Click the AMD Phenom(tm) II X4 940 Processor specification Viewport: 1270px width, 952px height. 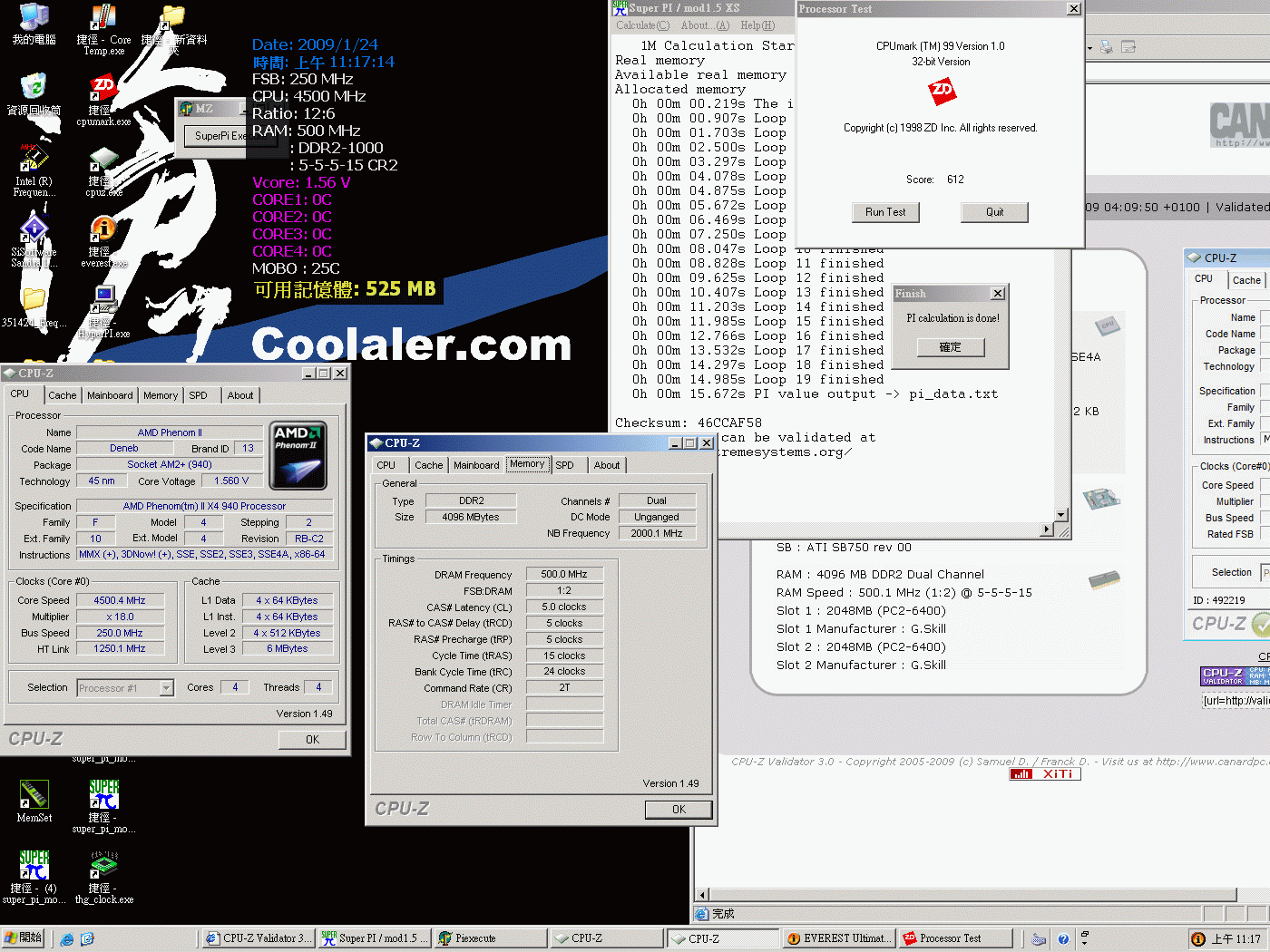coord(204,506)
